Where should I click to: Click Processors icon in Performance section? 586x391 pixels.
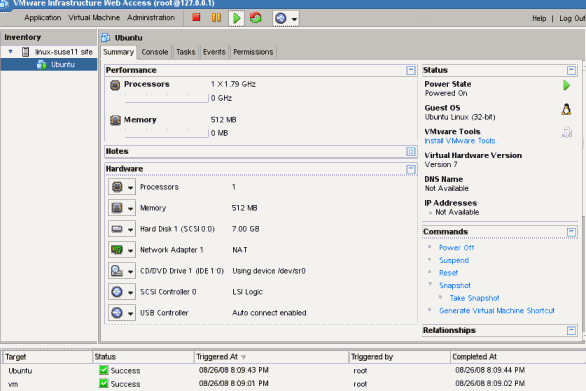[115, 85]
